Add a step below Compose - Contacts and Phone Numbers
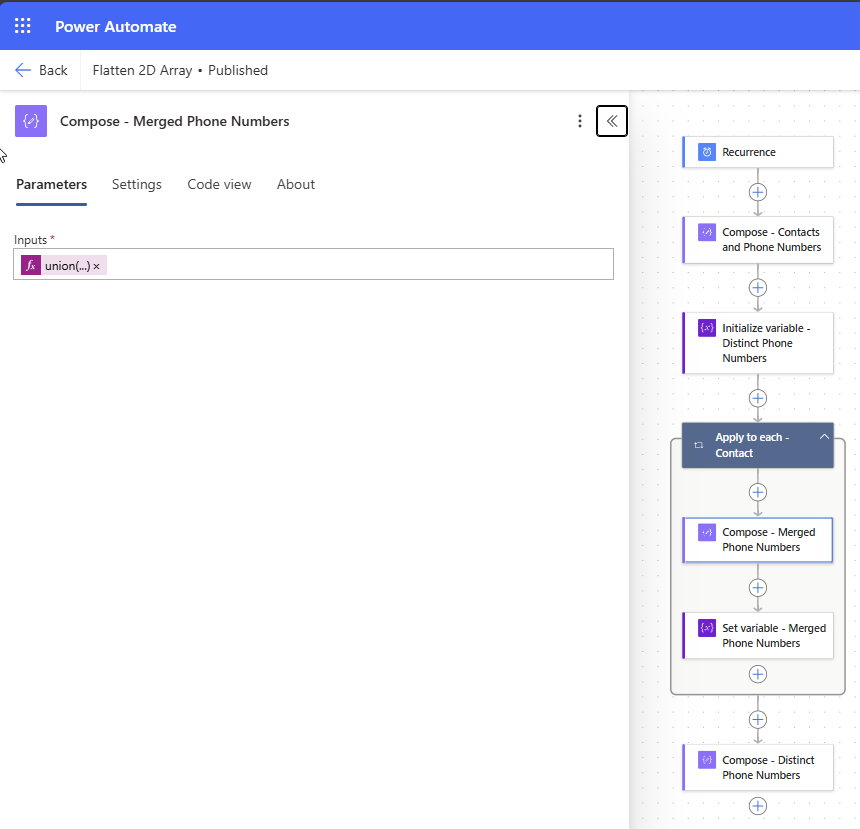Image resolution: width=860 pixels, height=829 pixels. pos(757,287)
